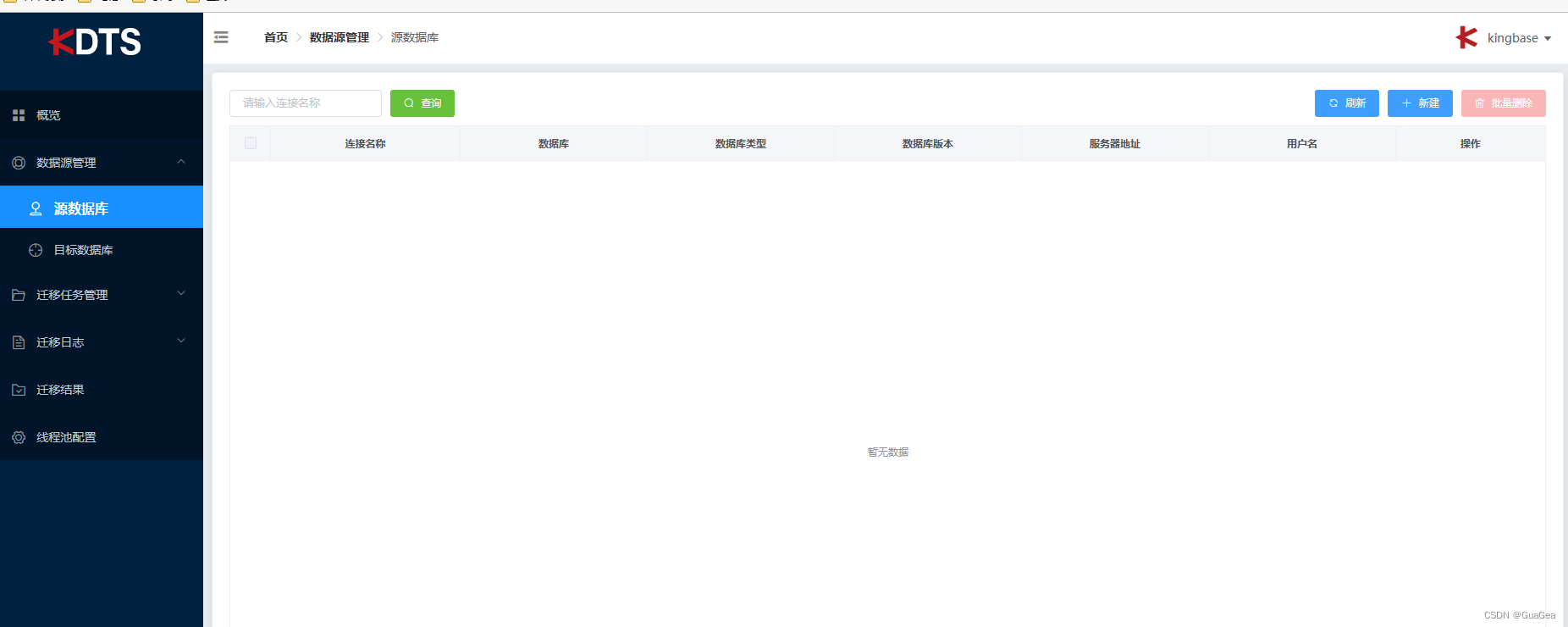Viewport: 1568px width, 627px height.
Task: Click the 数据库 column header
Action: coord(554,144)
